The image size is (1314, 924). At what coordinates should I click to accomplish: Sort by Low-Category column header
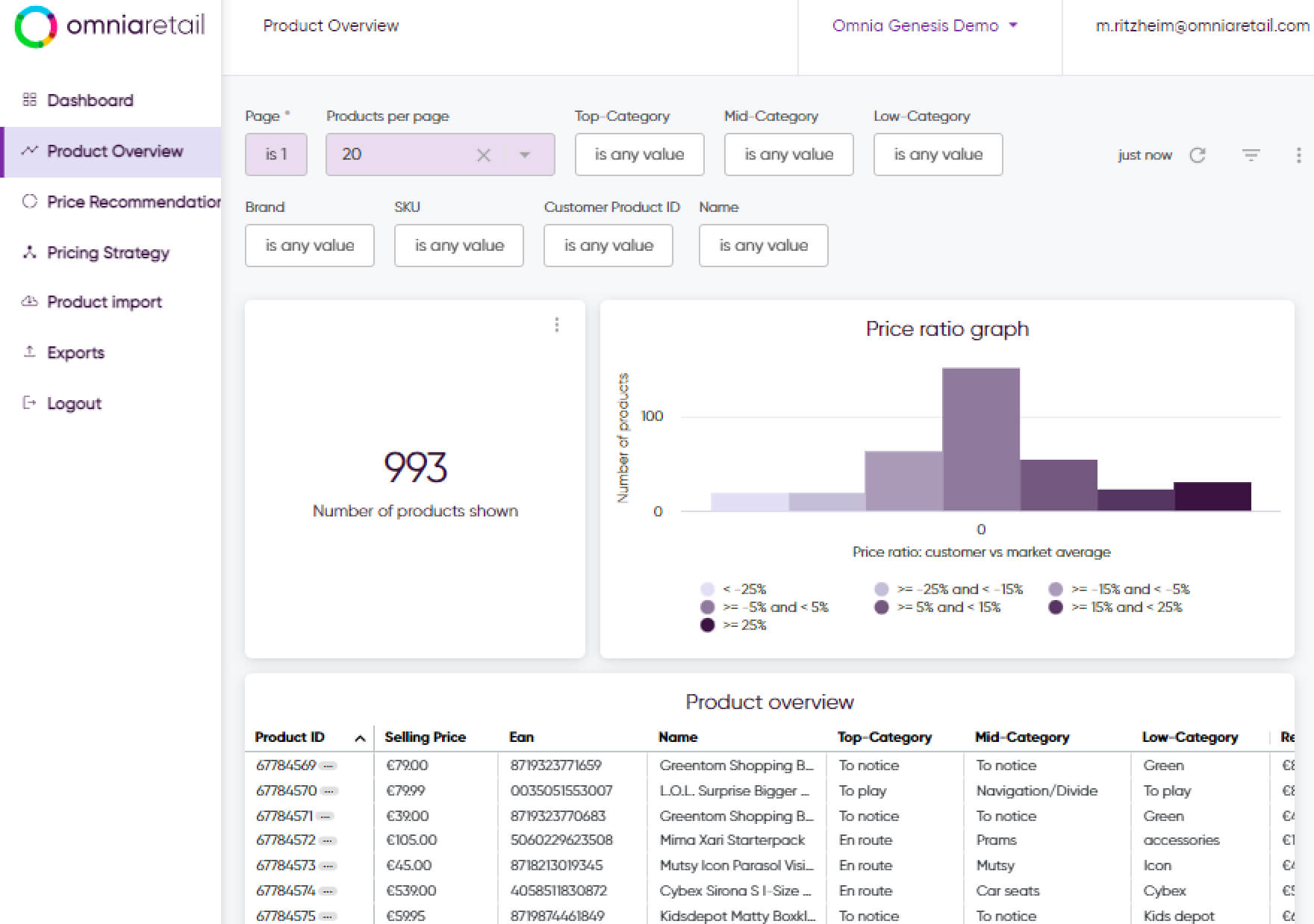(x=1190, y=737)
